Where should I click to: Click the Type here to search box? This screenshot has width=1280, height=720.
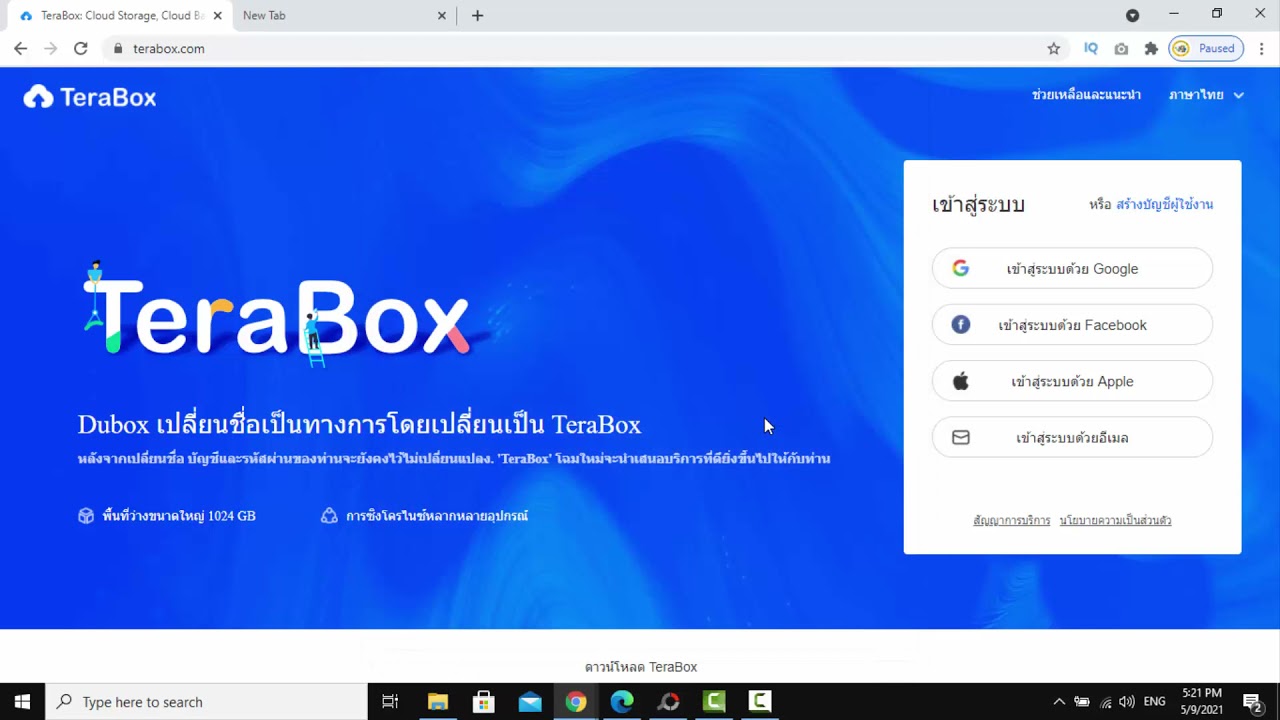pos(207,702)
